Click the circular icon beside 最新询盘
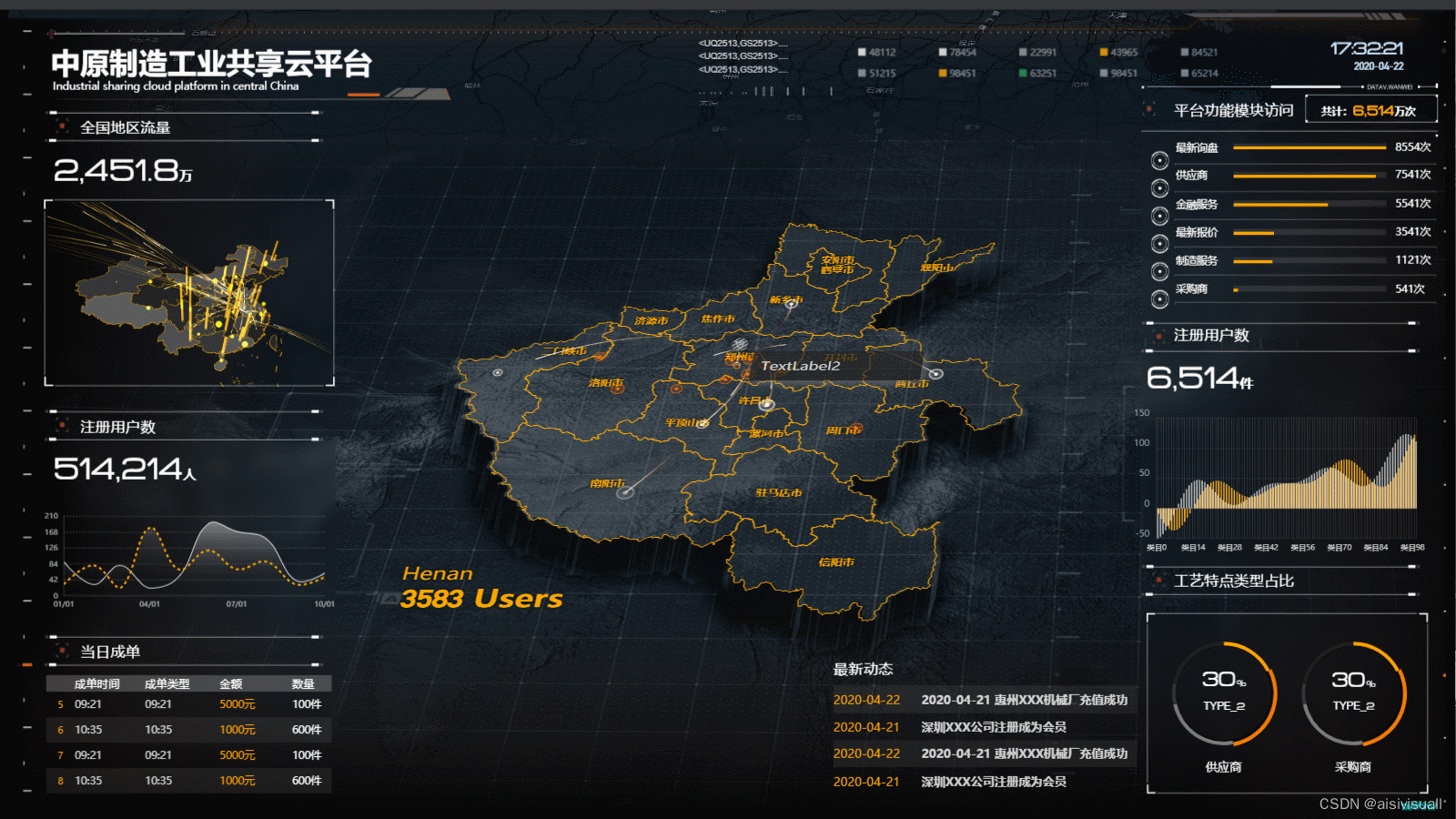 point(1159,161)
